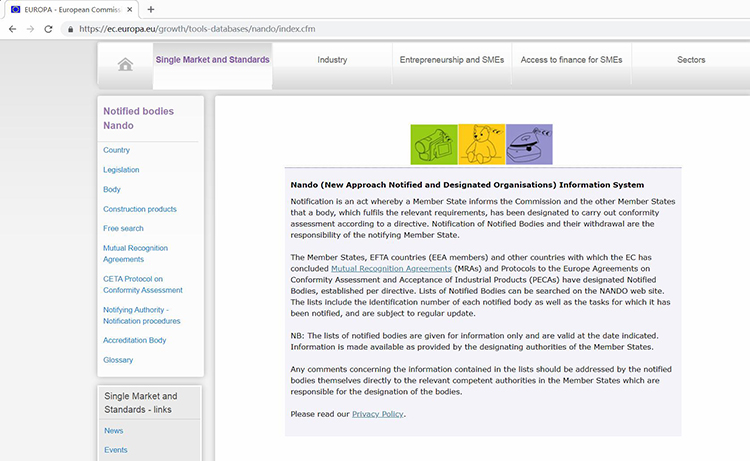Open CETA Protocol on Conformity Assessment
The image size is (750, 461).
[x=143, y=285]
